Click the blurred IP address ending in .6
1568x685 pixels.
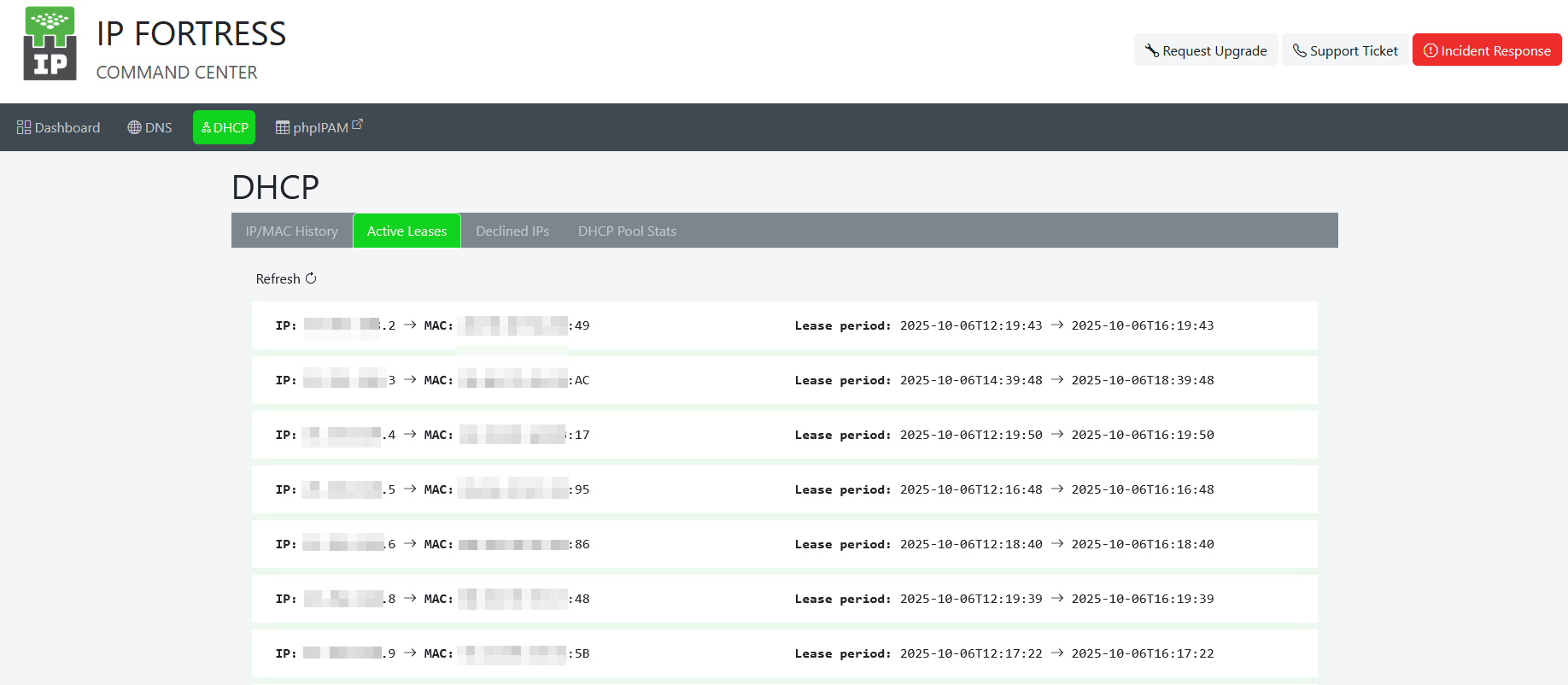349,544
